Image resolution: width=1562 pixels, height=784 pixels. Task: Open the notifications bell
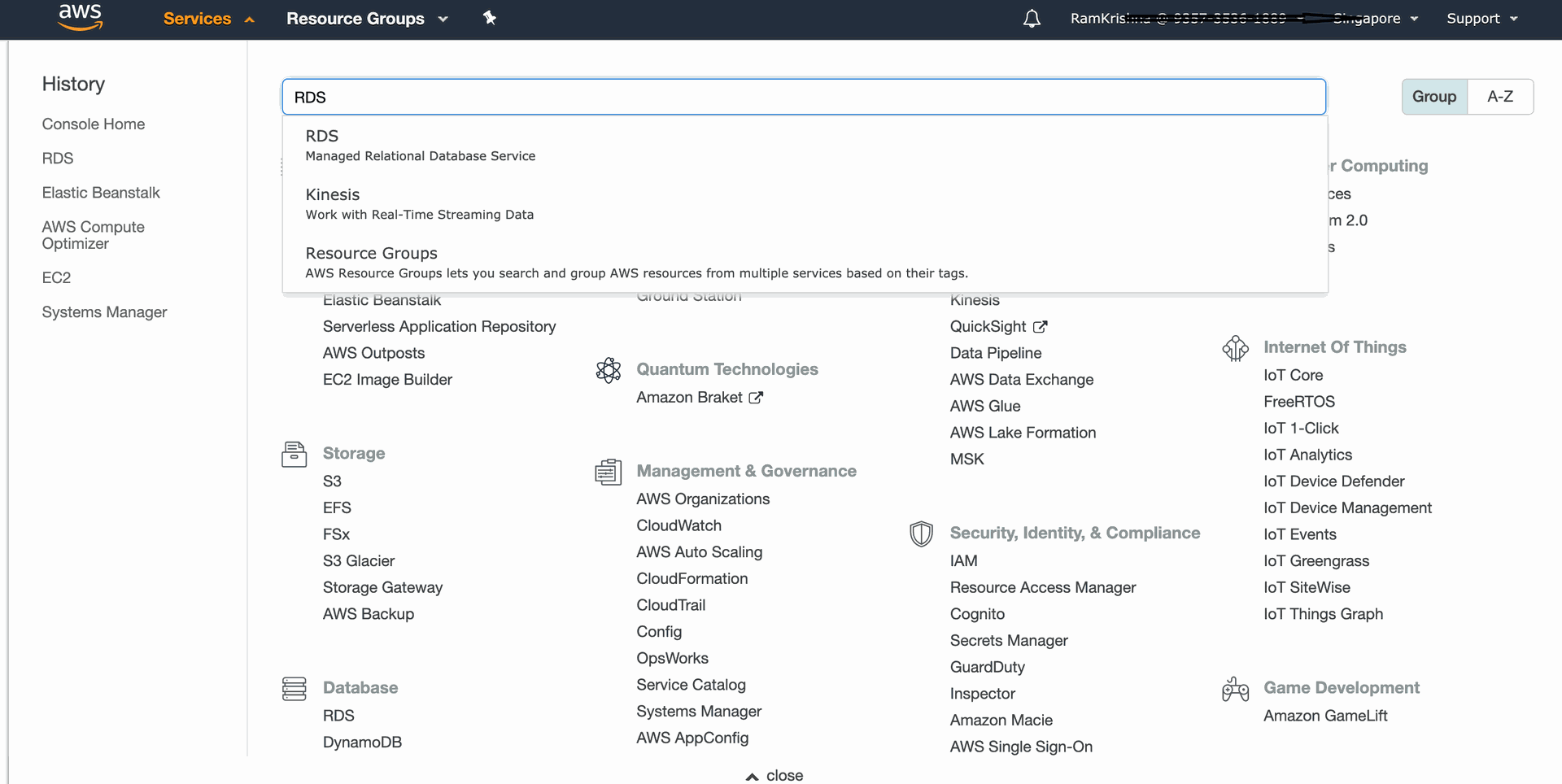click(1032, 19)
